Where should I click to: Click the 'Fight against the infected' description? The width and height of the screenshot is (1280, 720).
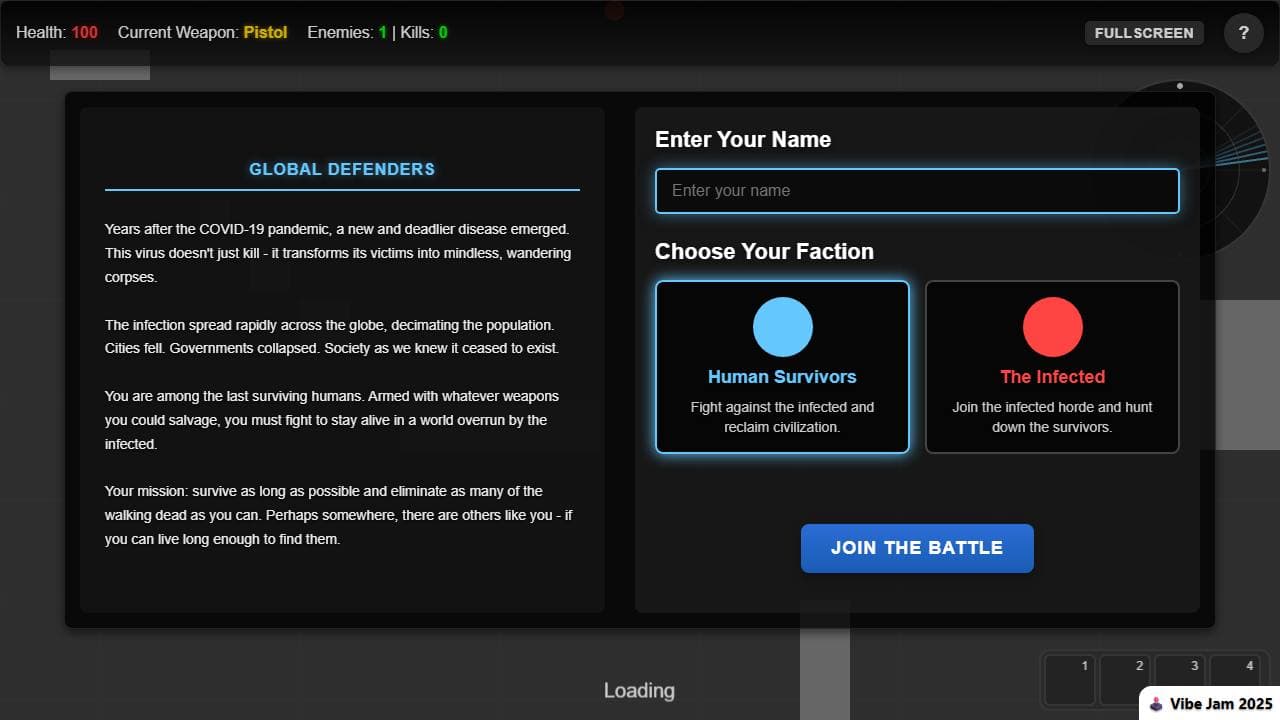(x=782, y=417)
